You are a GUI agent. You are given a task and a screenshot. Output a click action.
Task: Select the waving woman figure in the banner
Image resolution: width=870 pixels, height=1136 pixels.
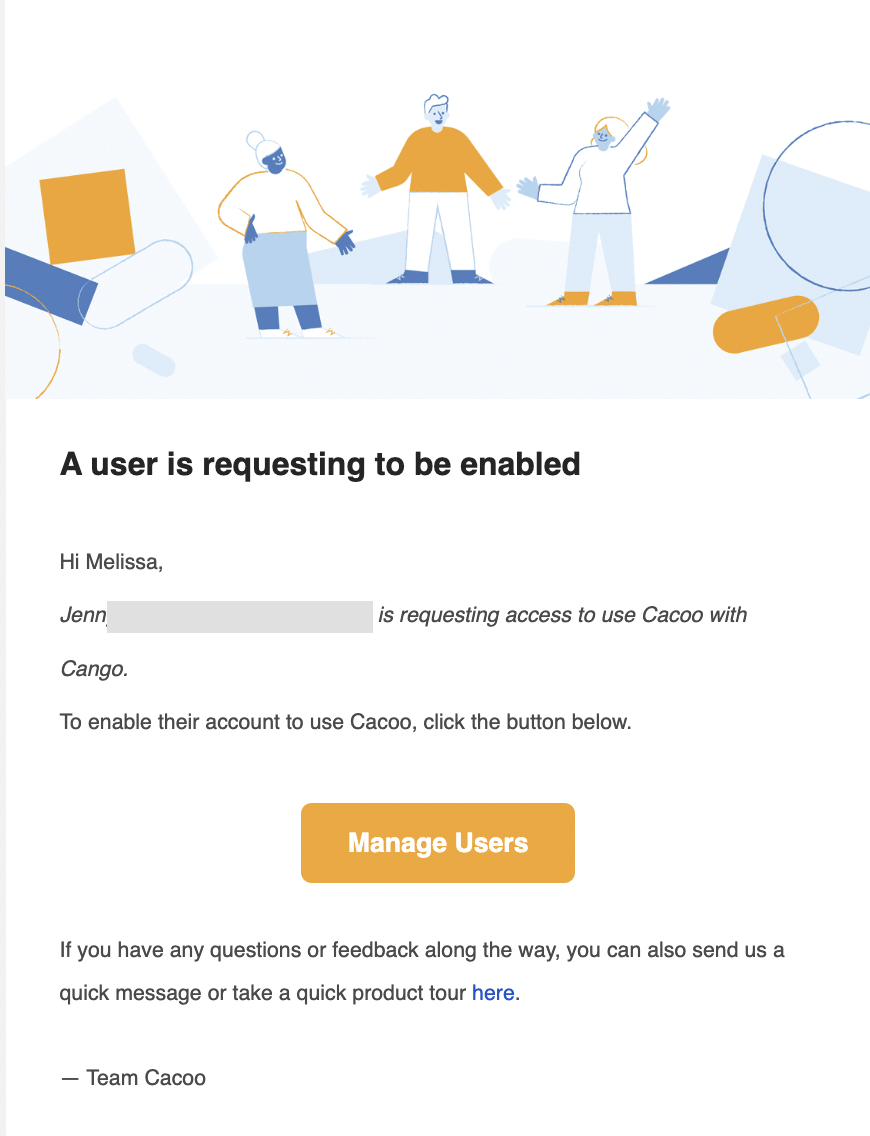(593, 204)
